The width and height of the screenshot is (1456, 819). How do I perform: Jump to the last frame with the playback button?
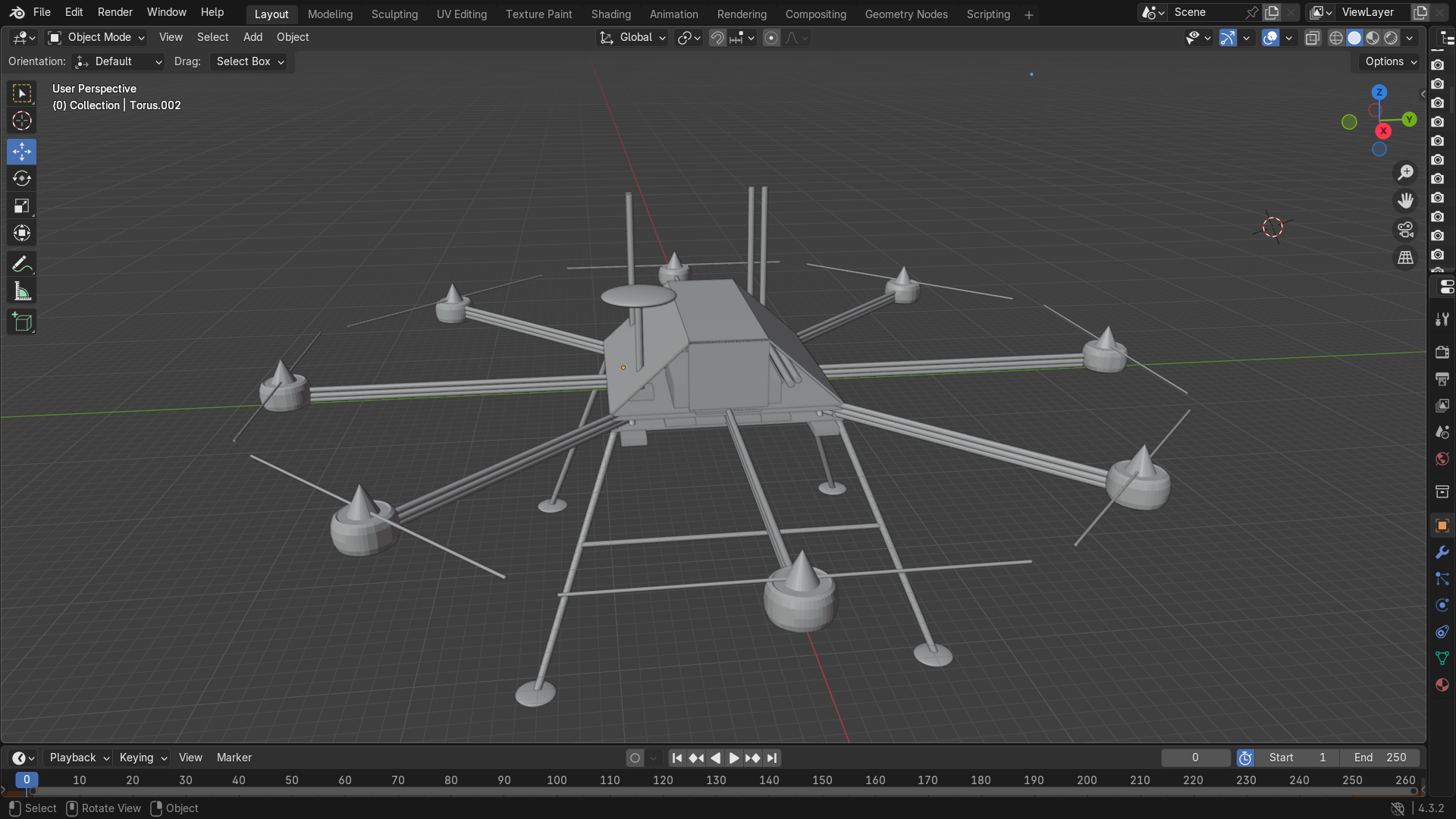click(772, 757)
